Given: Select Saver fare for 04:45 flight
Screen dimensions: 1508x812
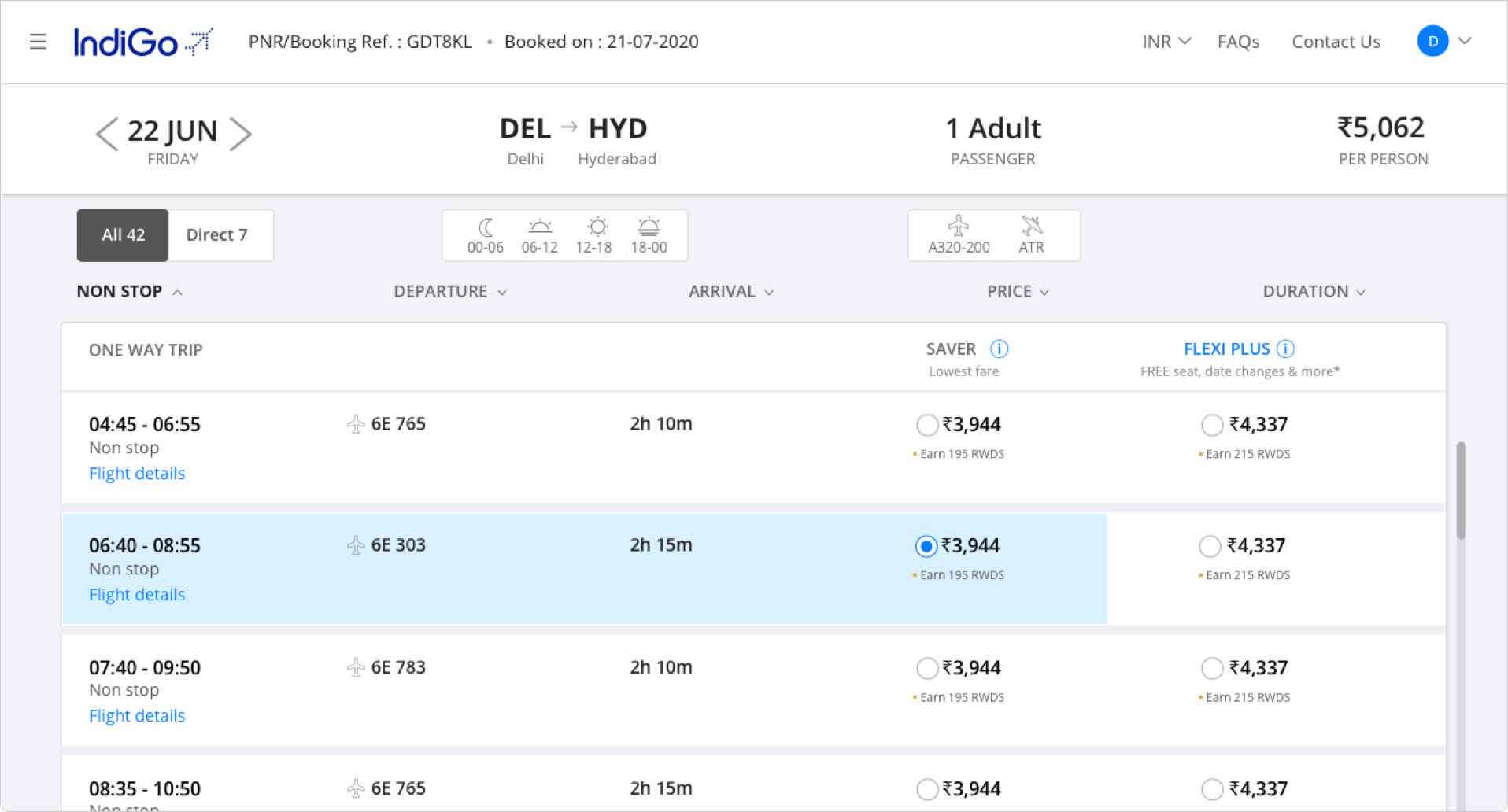Looking at the screenshot, I should click(927, 425).
